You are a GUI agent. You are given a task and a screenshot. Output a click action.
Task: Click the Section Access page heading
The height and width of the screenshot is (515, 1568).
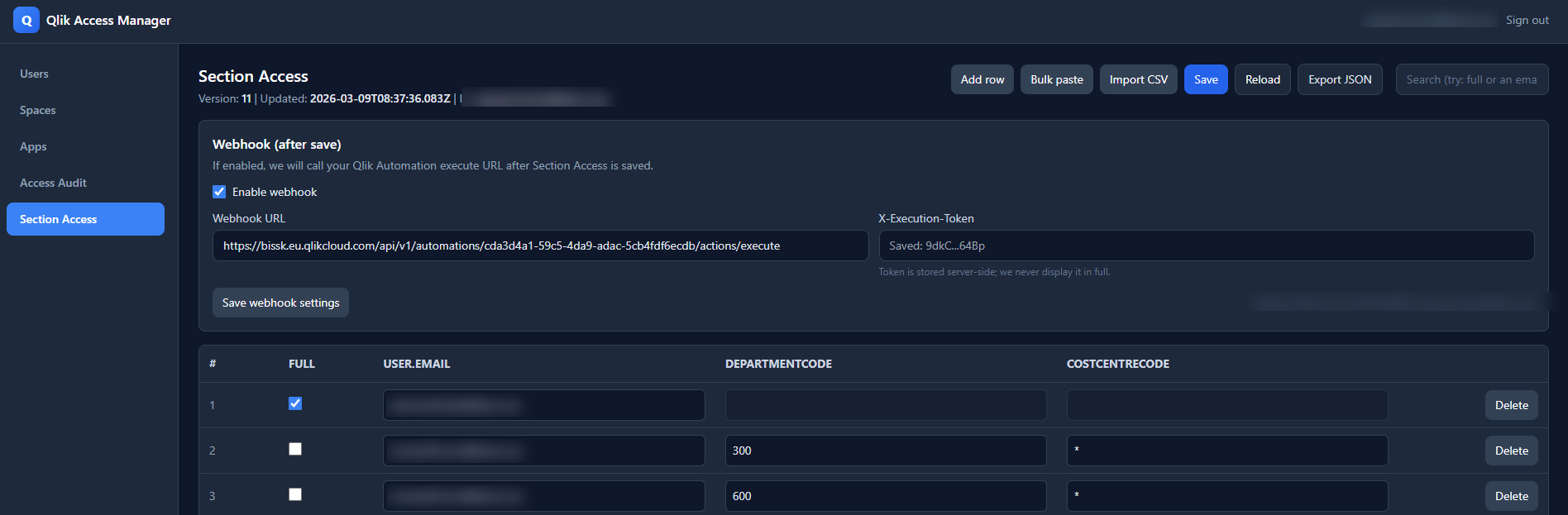pyautogui.click(x=253, y=76)
